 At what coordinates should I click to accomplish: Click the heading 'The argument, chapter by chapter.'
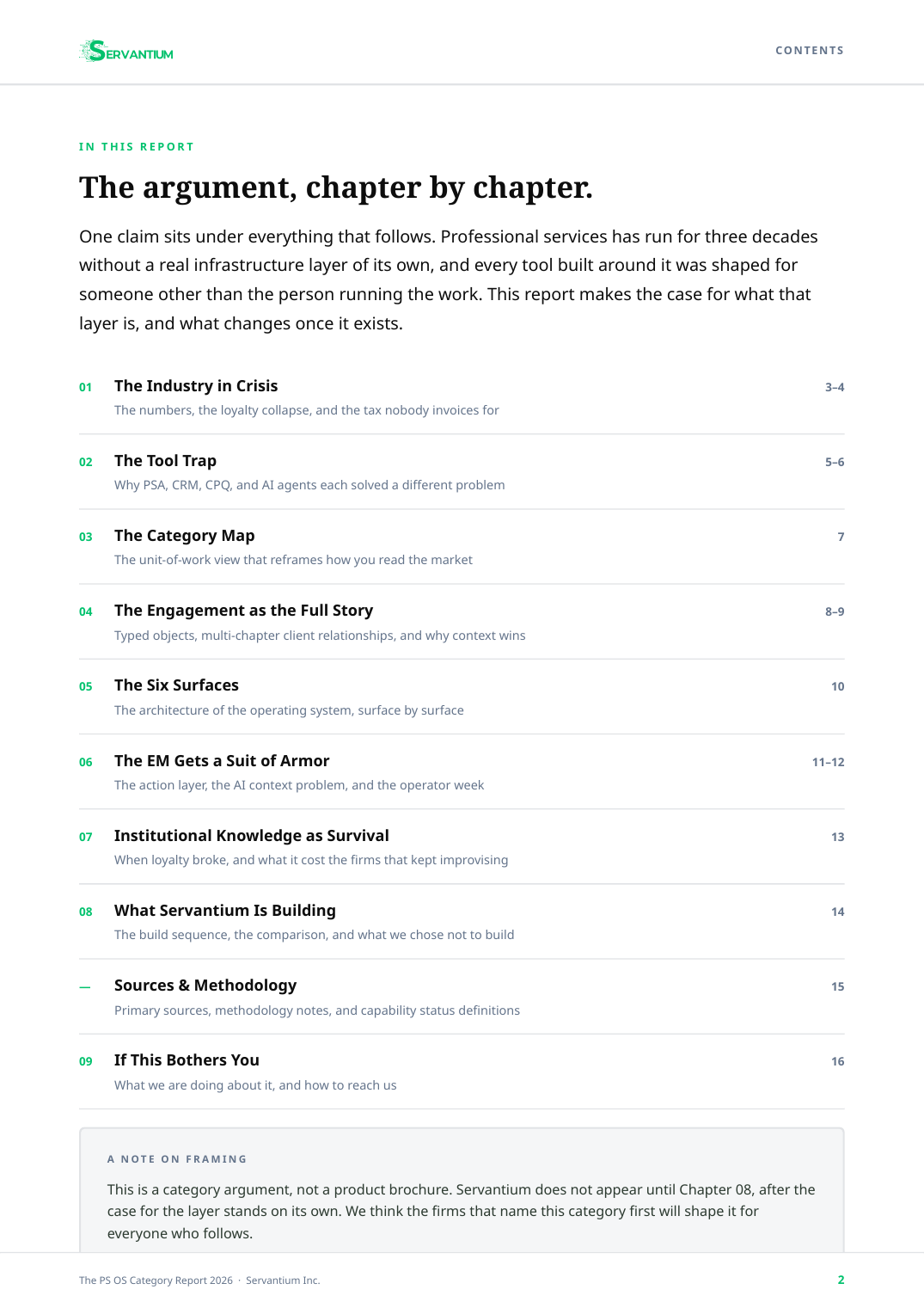tap(336, 187)
